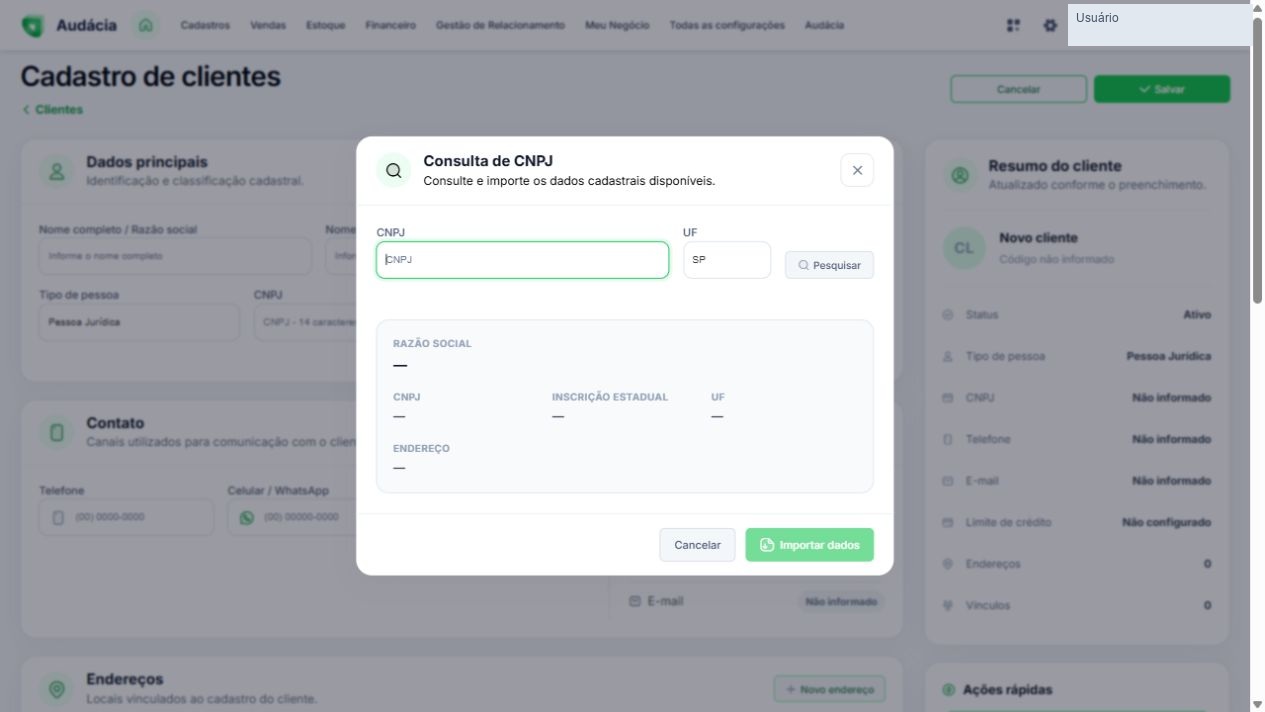The width and height of the screenshot is (1265, 712).
Task: Open Todas as configurações menu
Action: pos(727,25)
